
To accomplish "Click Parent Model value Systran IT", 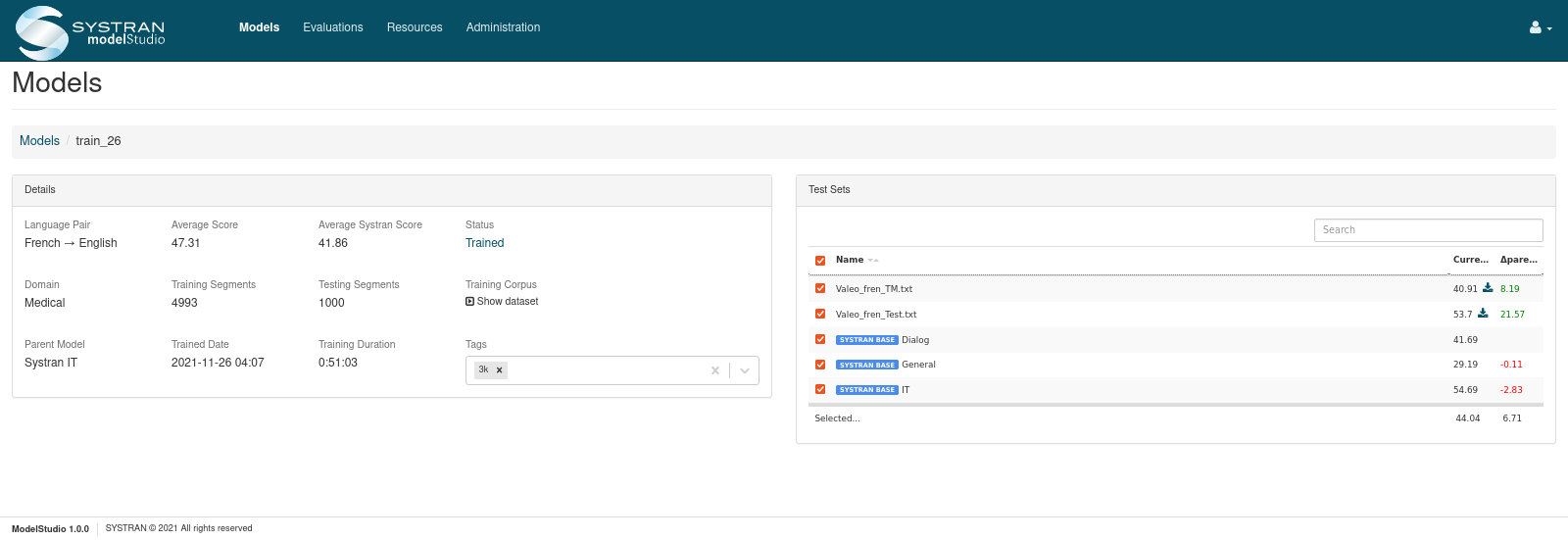I will 51,363.
